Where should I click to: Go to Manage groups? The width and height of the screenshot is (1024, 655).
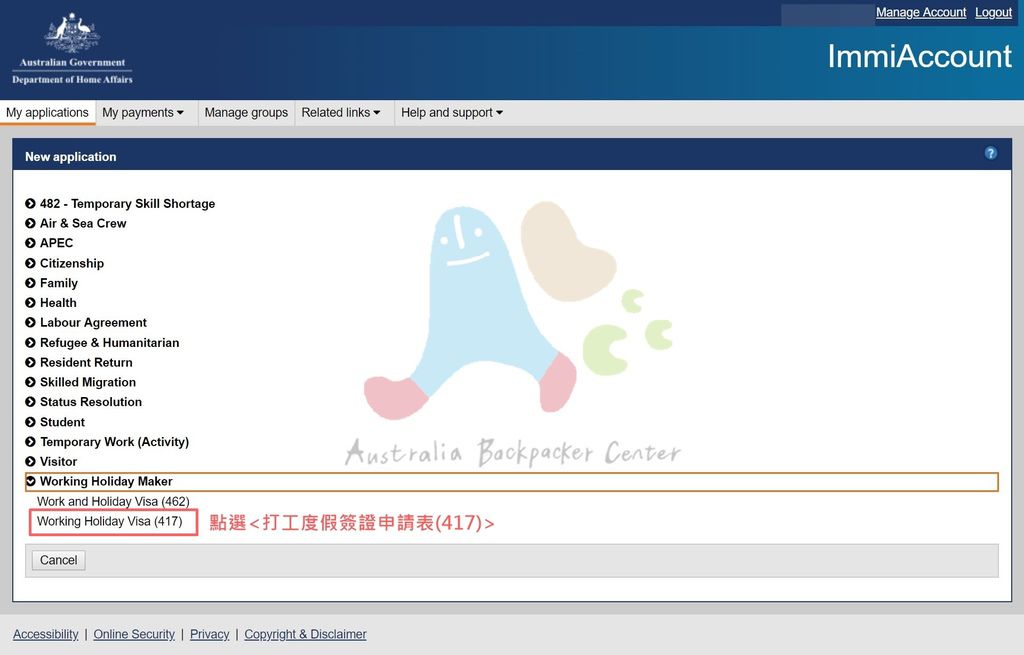point(246,112)
